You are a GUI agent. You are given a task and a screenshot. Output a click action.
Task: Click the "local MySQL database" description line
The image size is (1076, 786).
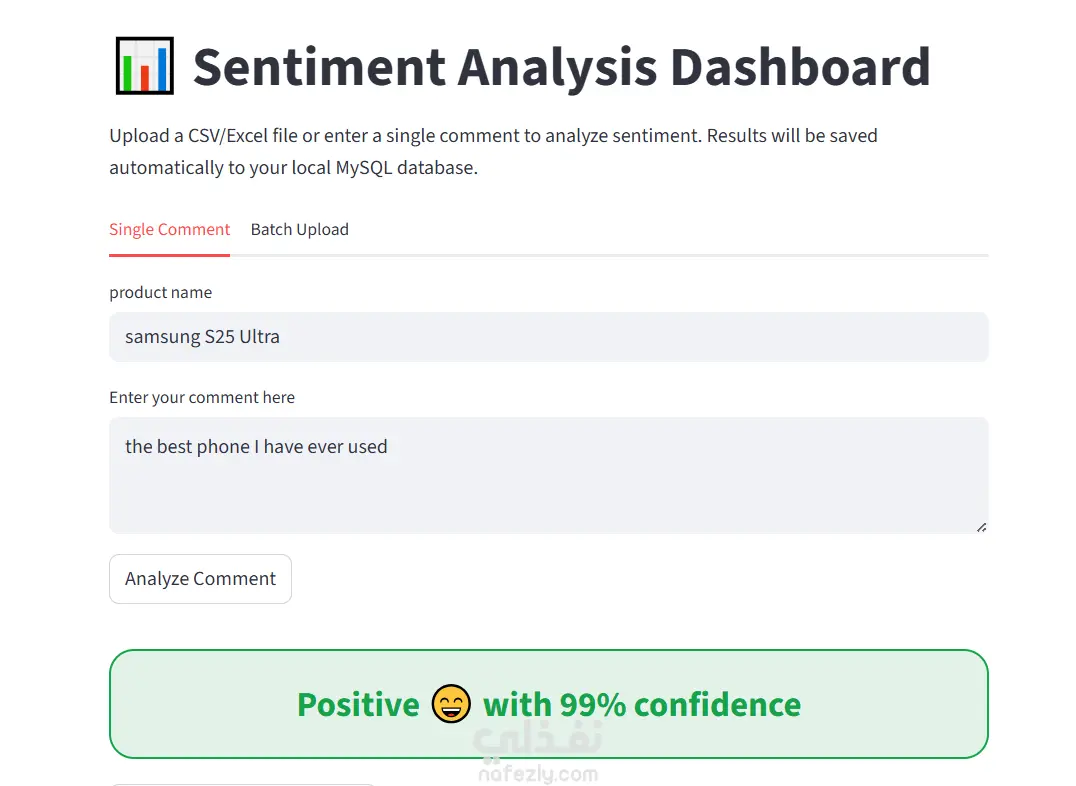(x=293, y=168)
